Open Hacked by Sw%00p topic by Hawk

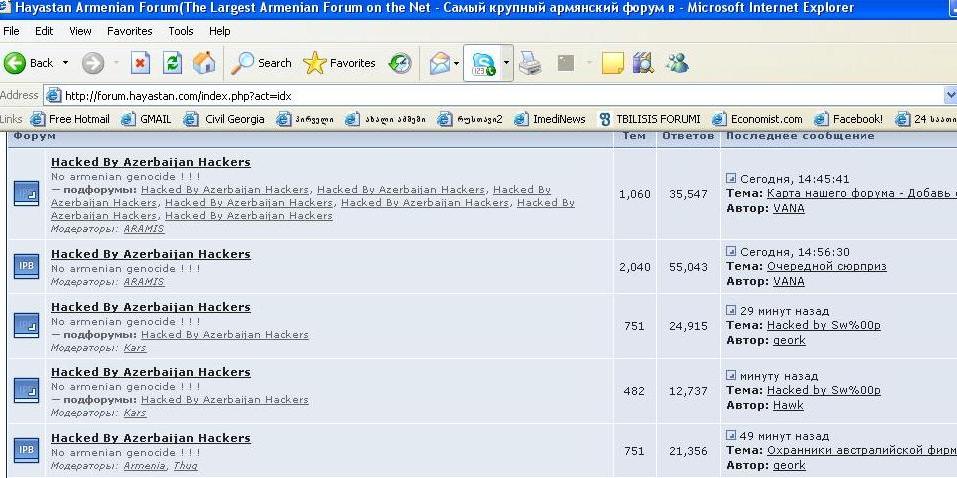click(823, 390)
